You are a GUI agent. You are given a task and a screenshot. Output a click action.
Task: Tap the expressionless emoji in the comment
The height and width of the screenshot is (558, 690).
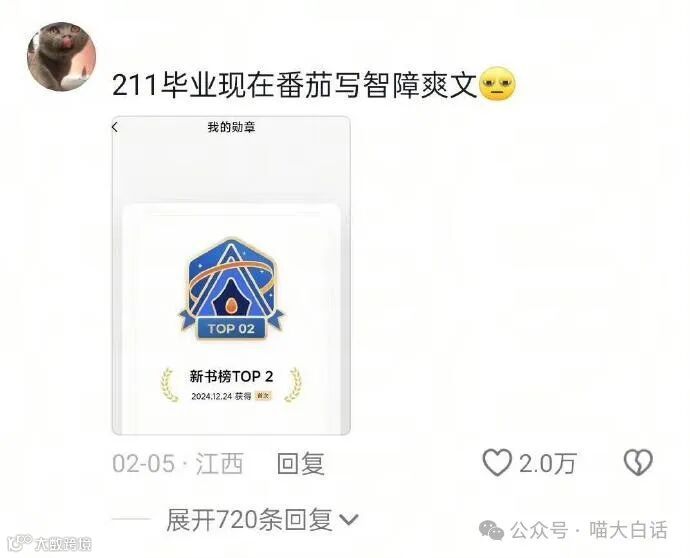click(x=497, y=84)
